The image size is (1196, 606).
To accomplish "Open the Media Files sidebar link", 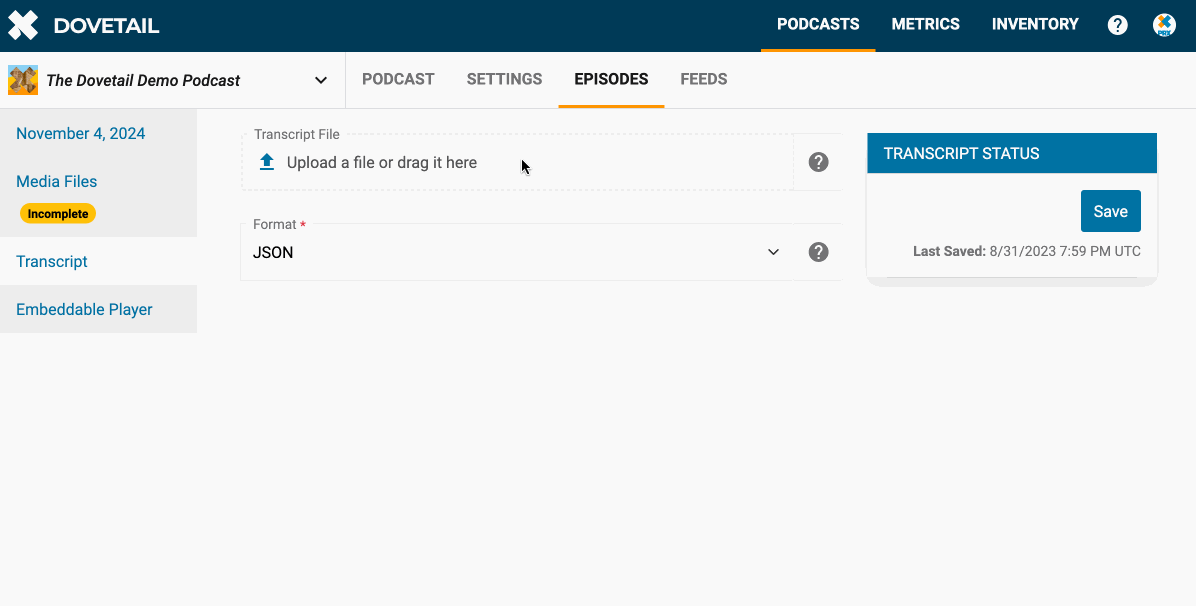I will pyautogui.click(x=56, y=182).
